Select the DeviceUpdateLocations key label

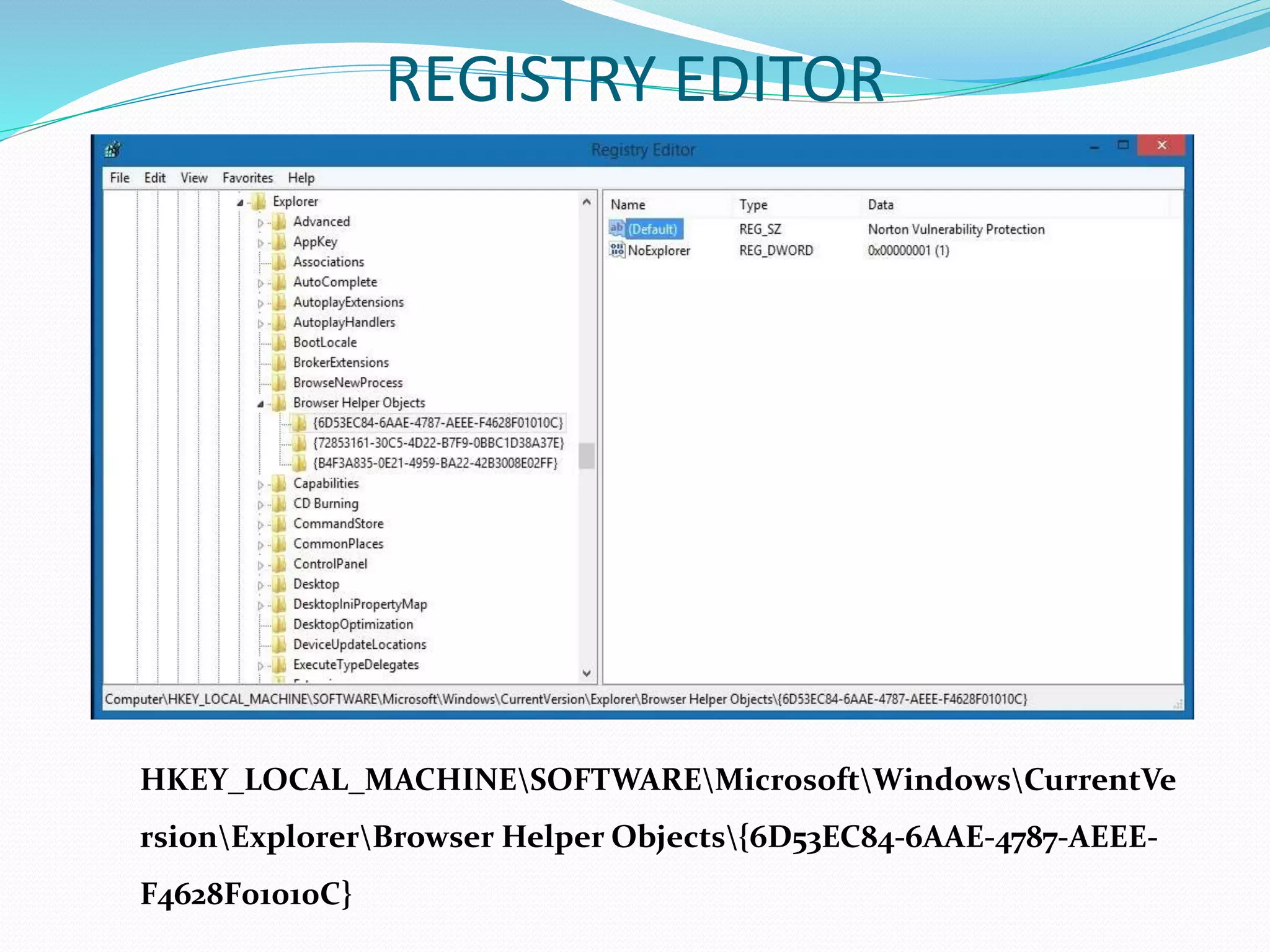(360, 645)
